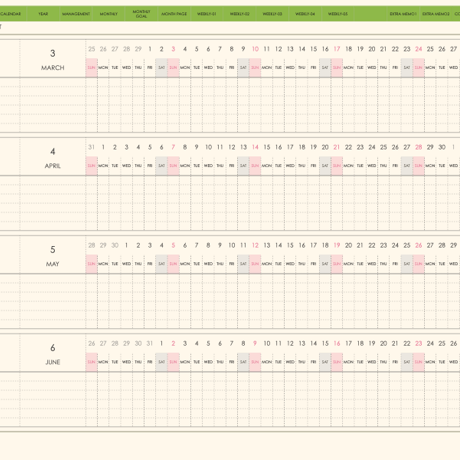Go to the WEEKLY-04 tab

[x=305, y=14]
